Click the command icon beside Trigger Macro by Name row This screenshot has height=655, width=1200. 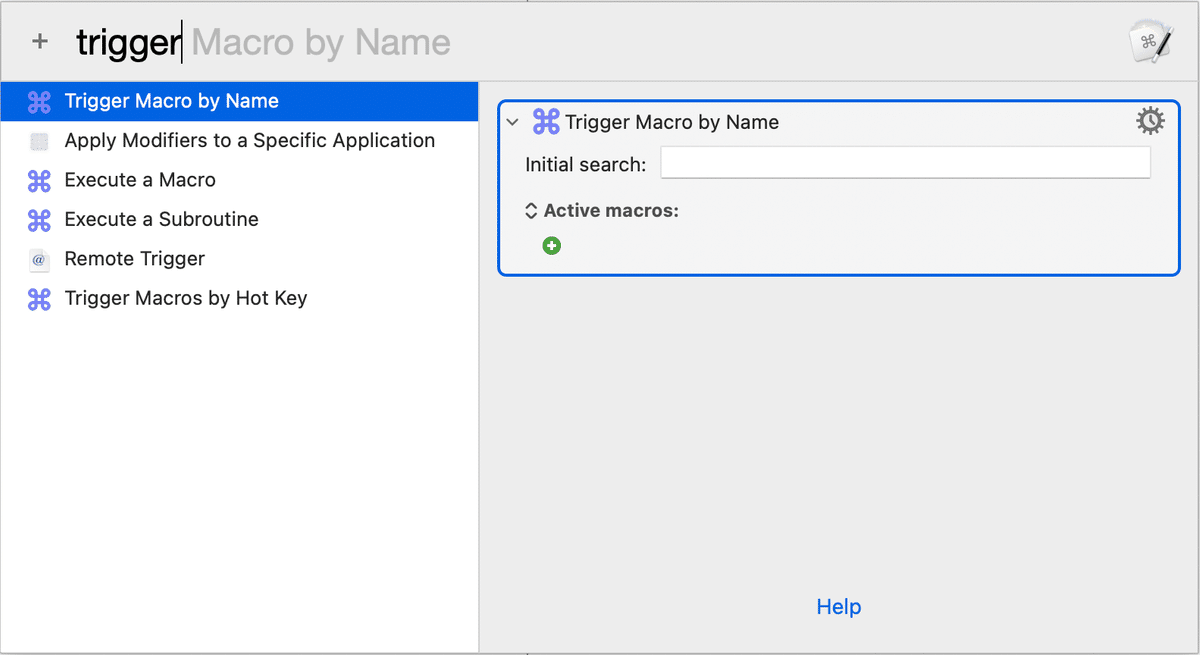39,101
